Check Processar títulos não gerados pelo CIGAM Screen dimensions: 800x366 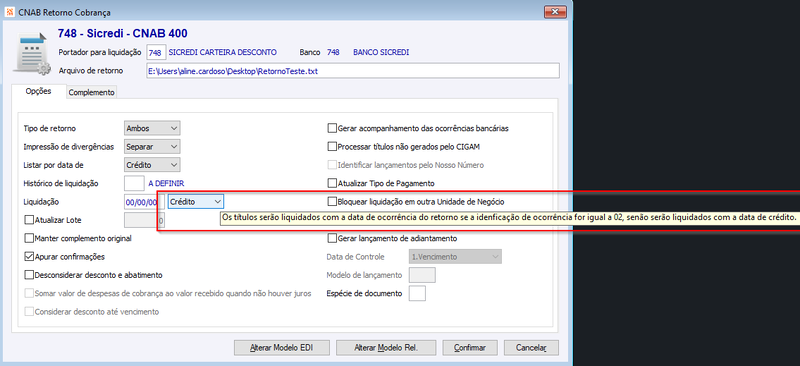point(332,147)
